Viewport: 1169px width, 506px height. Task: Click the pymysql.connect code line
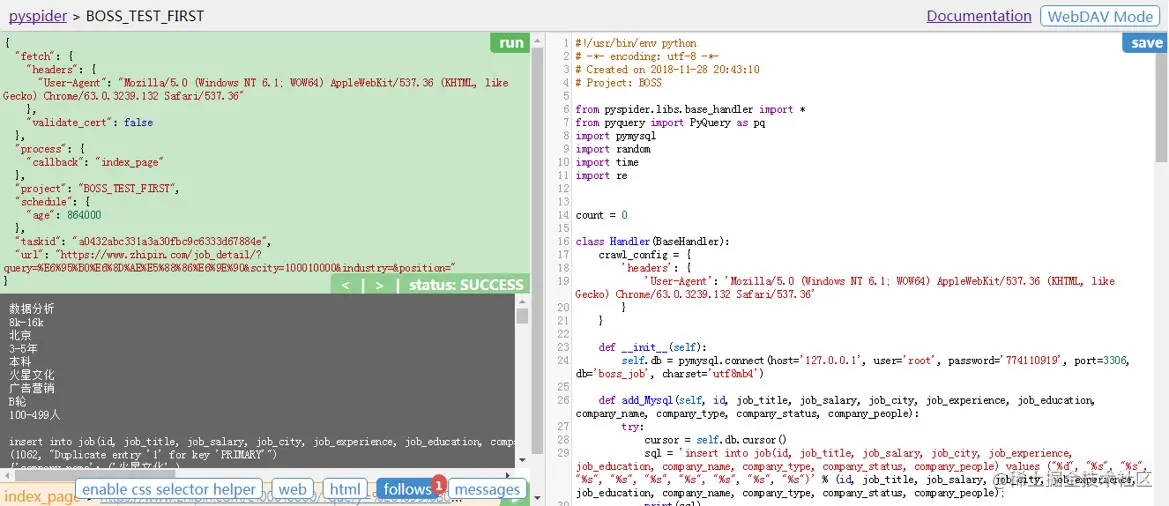click(854, 367)
